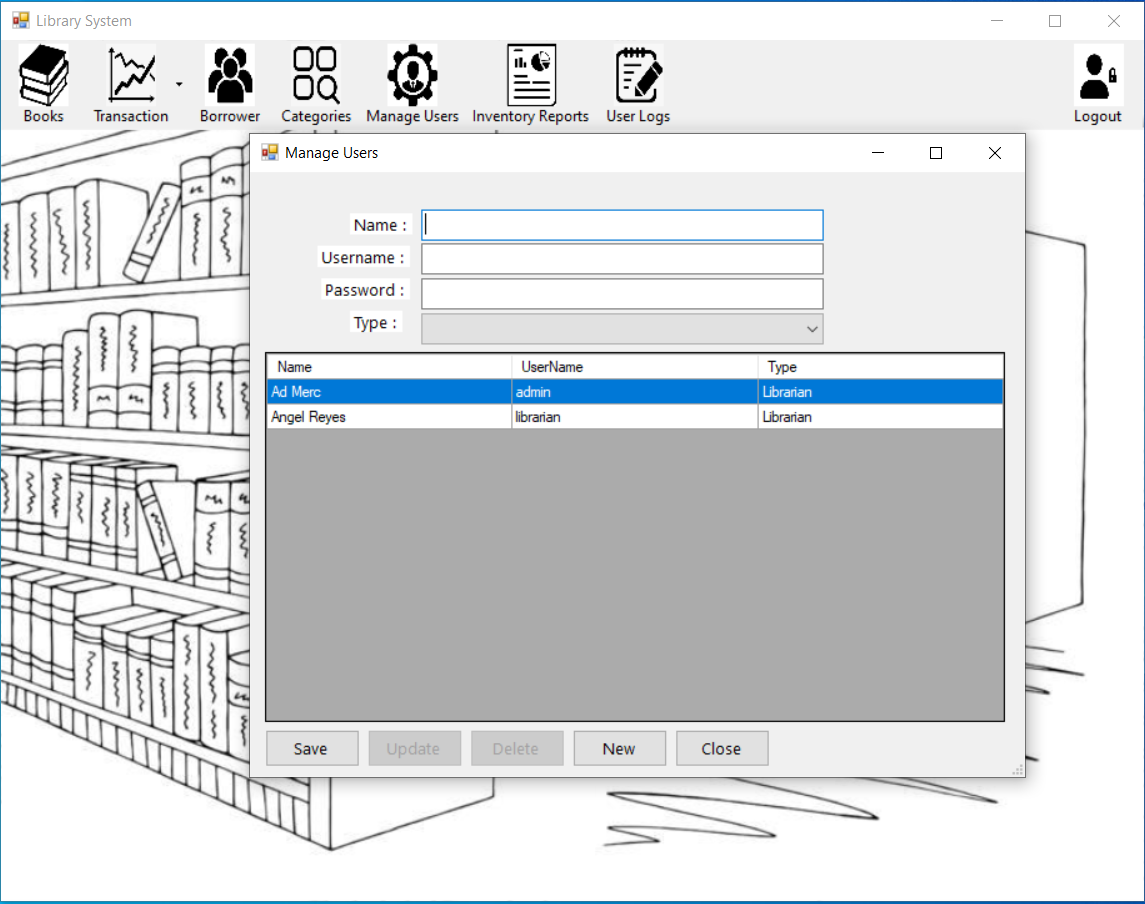The height and width of the screenshot is (904, 1145).
Task: Select the Angel Reyes user row
Action: point(390,417)
